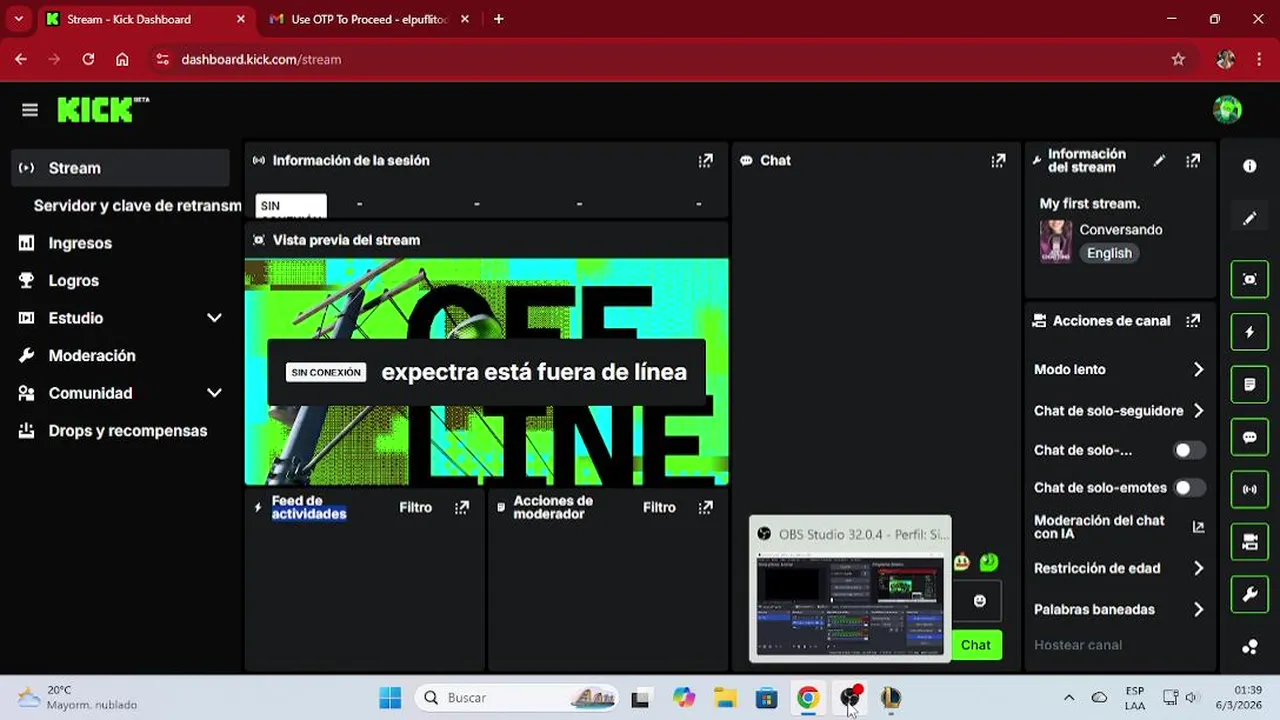The height and width of the screenshot is (720, 1280).
Task: Open Chrome profile avatar
Action: tap(1226, 59)
